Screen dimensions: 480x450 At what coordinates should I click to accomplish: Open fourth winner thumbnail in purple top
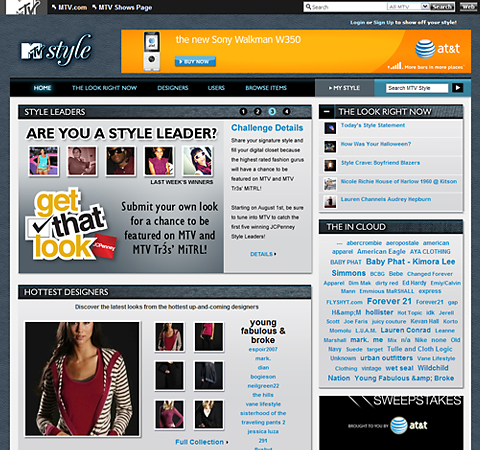point(159,161)
